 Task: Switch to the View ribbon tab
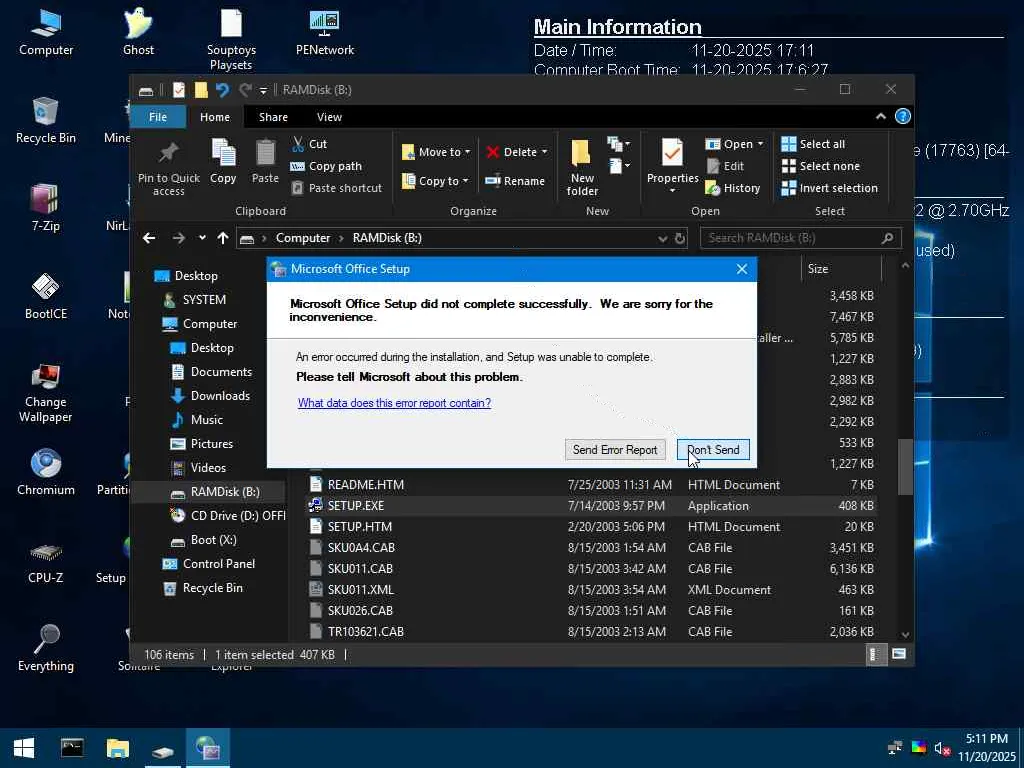329,117
